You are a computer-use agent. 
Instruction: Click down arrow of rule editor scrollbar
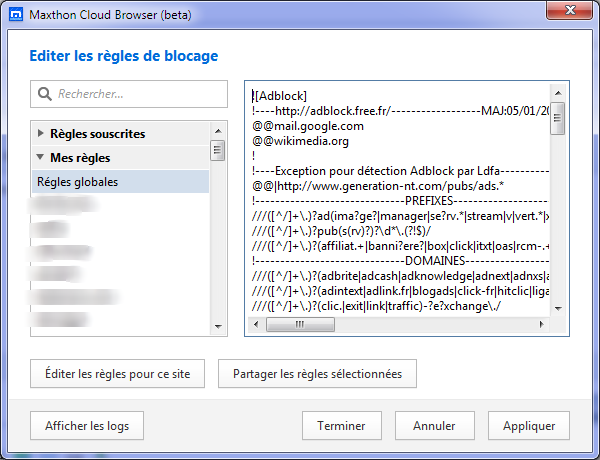tap(558, 308)
